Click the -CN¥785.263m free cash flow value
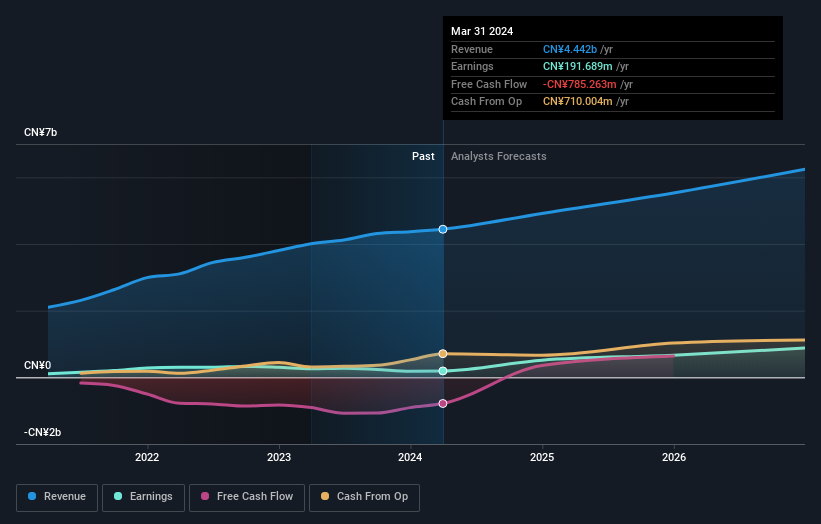This screenshot has width=821, height=524. [x=580, y=84]
